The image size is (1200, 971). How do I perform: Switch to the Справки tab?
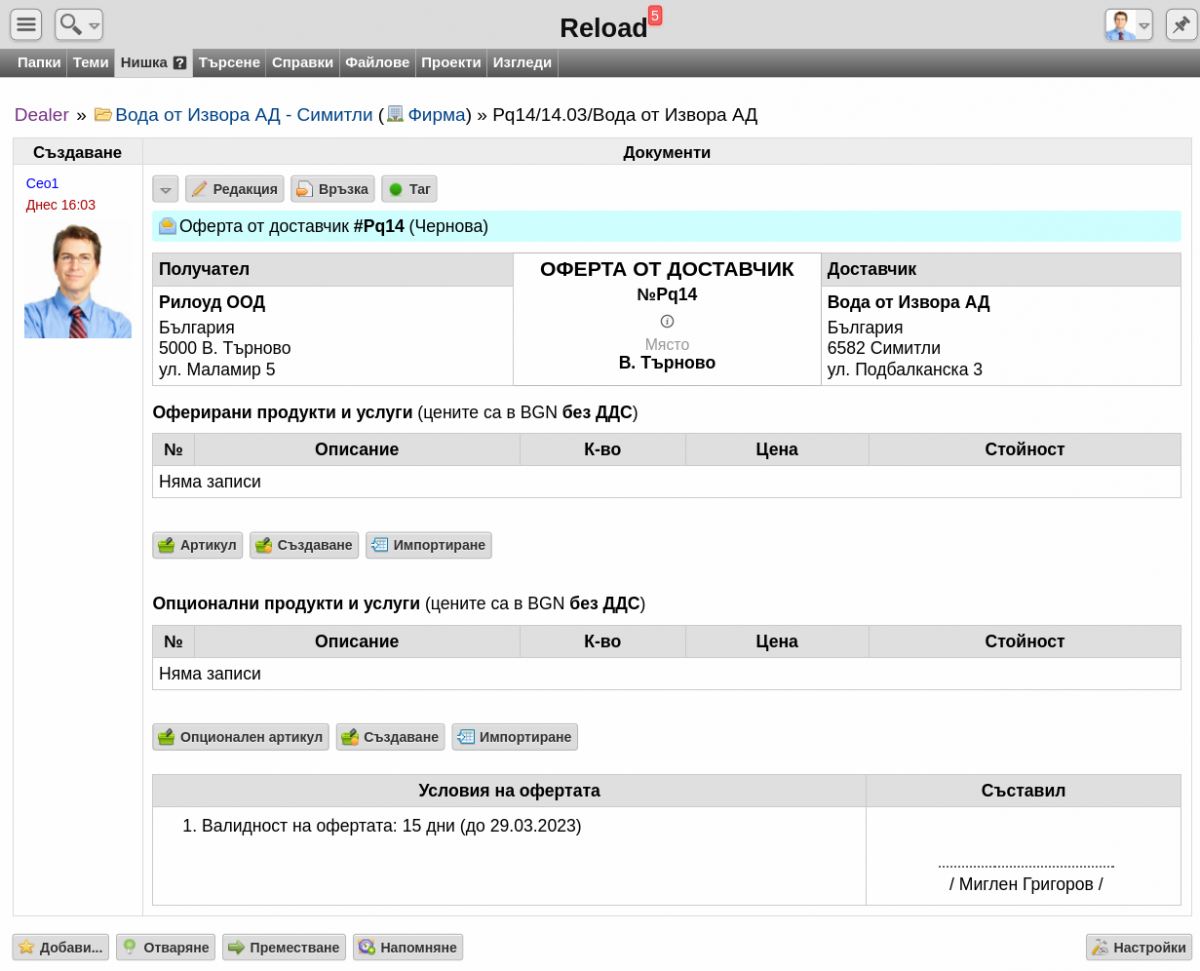pos(302,62)
